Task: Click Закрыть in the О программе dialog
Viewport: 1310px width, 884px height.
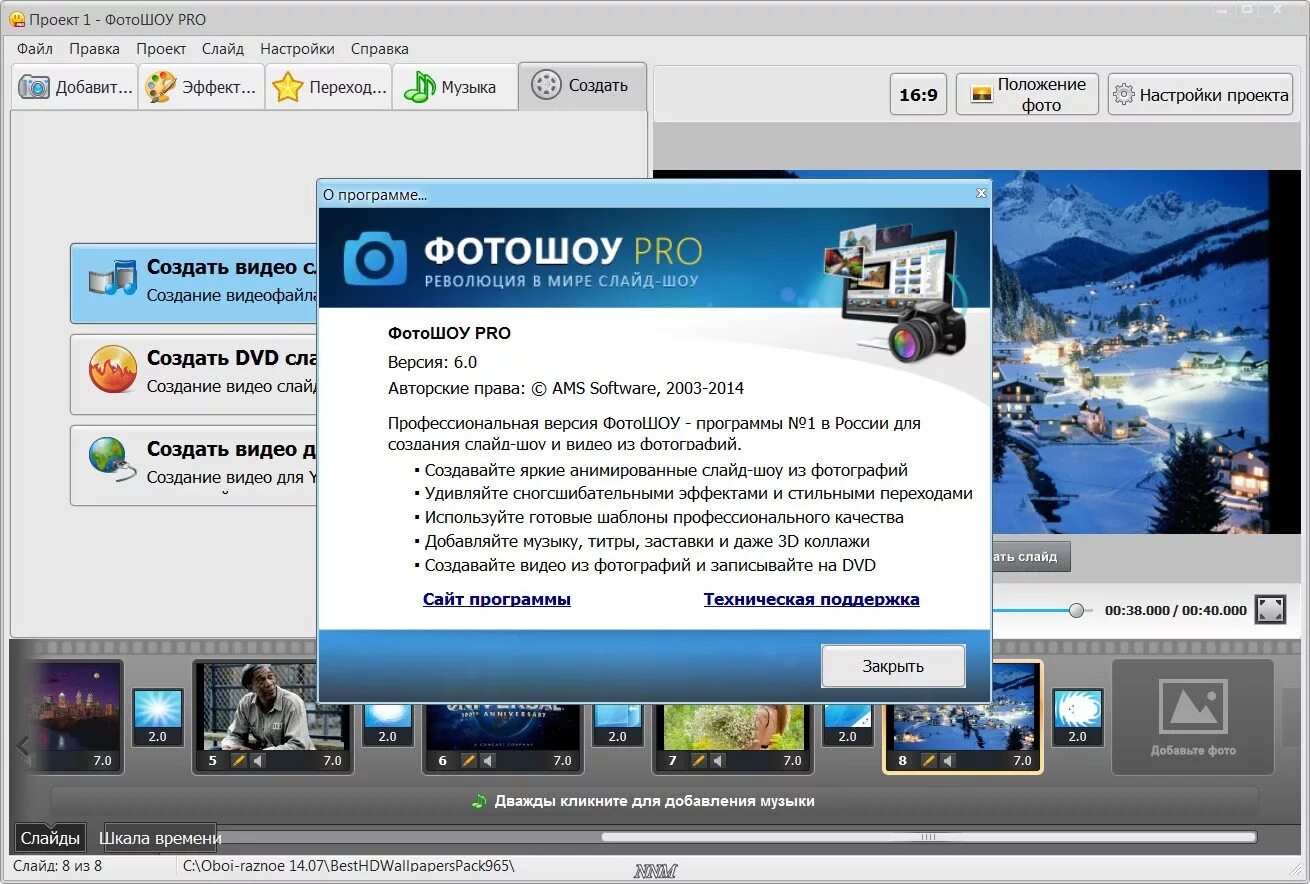Action: coord(893,666)
